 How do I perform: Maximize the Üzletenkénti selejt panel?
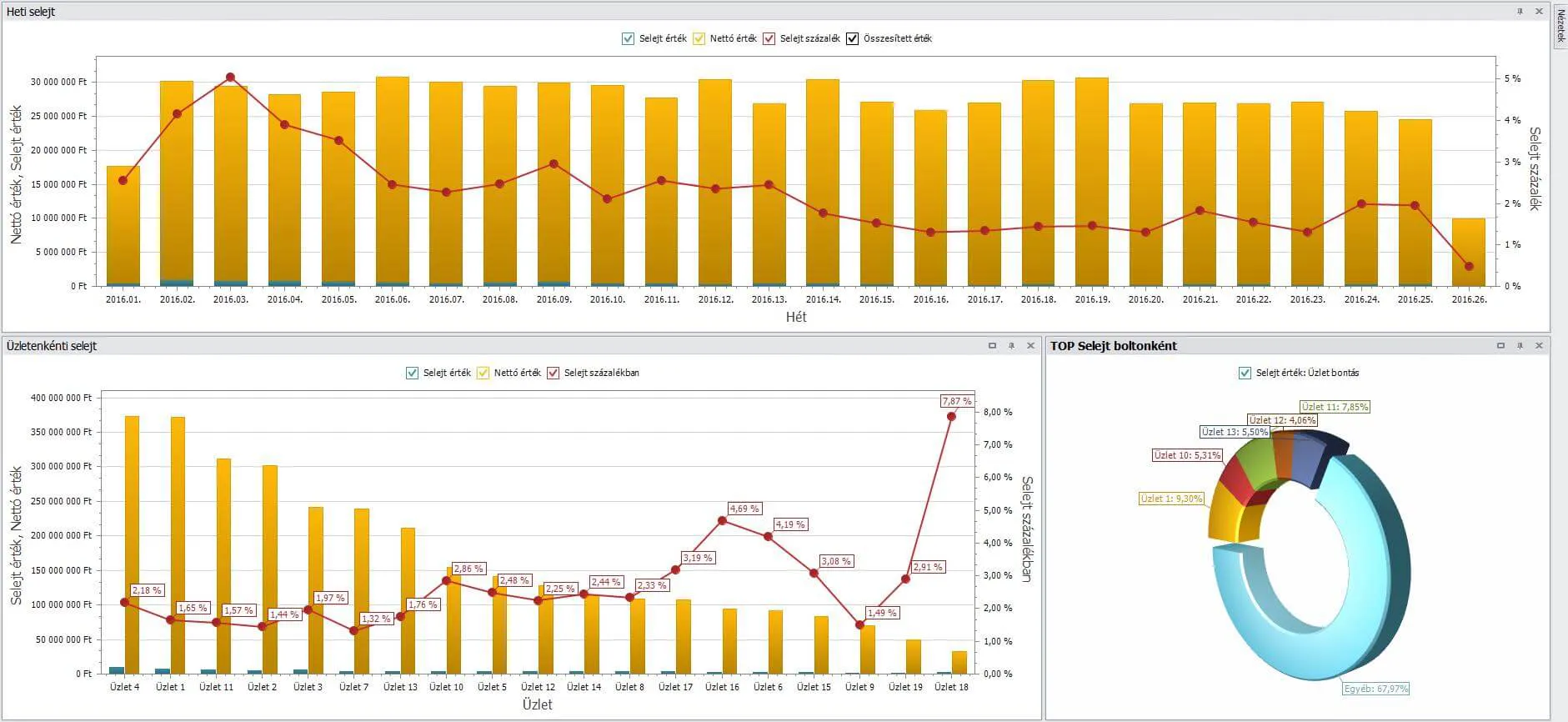pos(992,346)
